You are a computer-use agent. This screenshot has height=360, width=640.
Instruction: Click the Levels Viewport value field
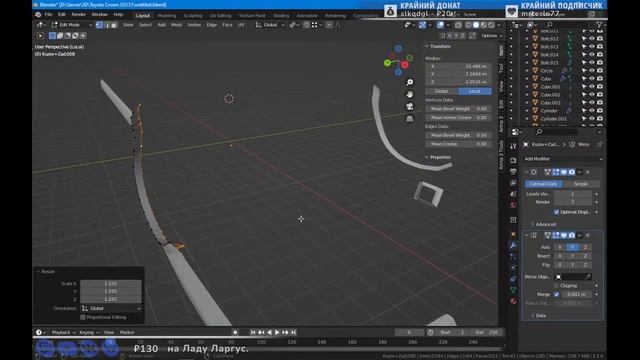tap(573, 194)
